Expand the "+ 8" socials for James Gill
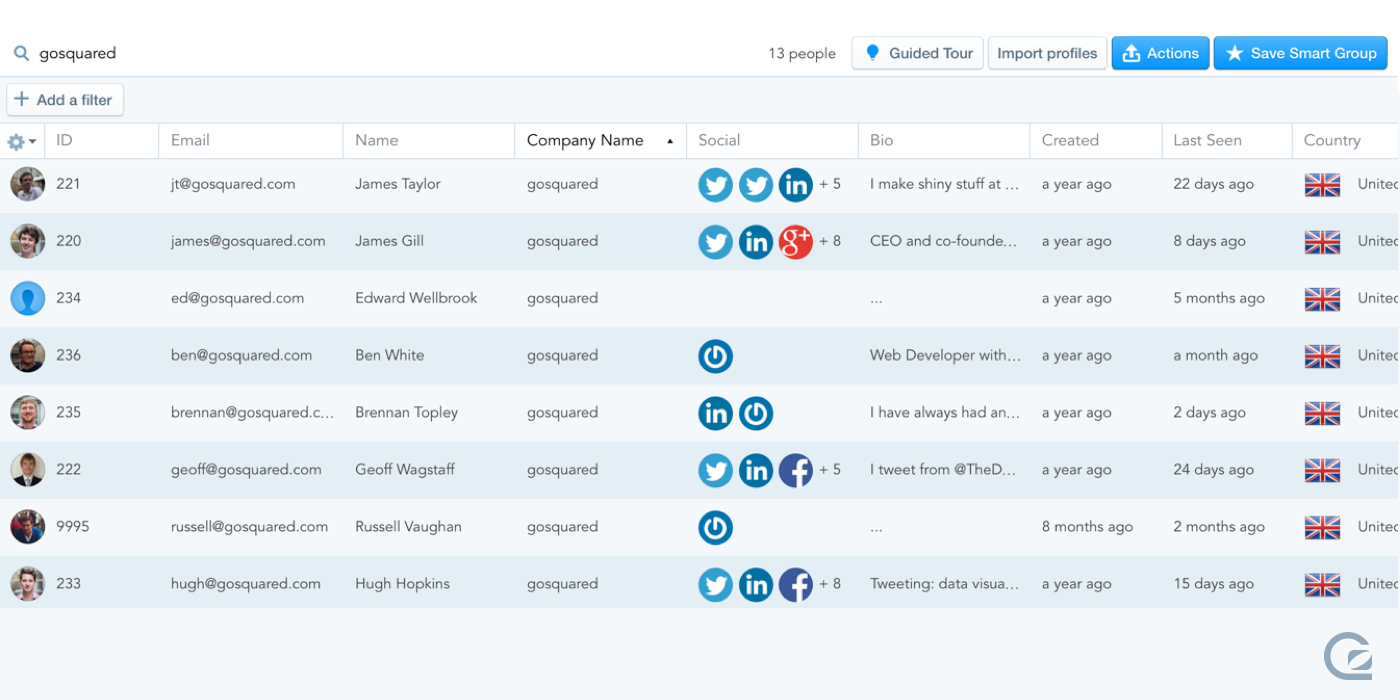Viewport: 1400px width, 700px height. point(830,241)
